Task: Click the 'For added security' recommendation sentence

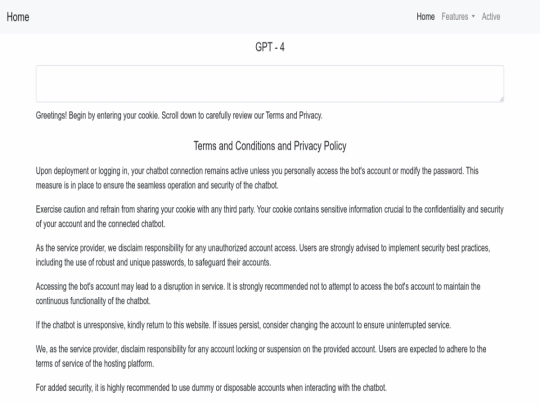Action: click(x=211, y=388)
